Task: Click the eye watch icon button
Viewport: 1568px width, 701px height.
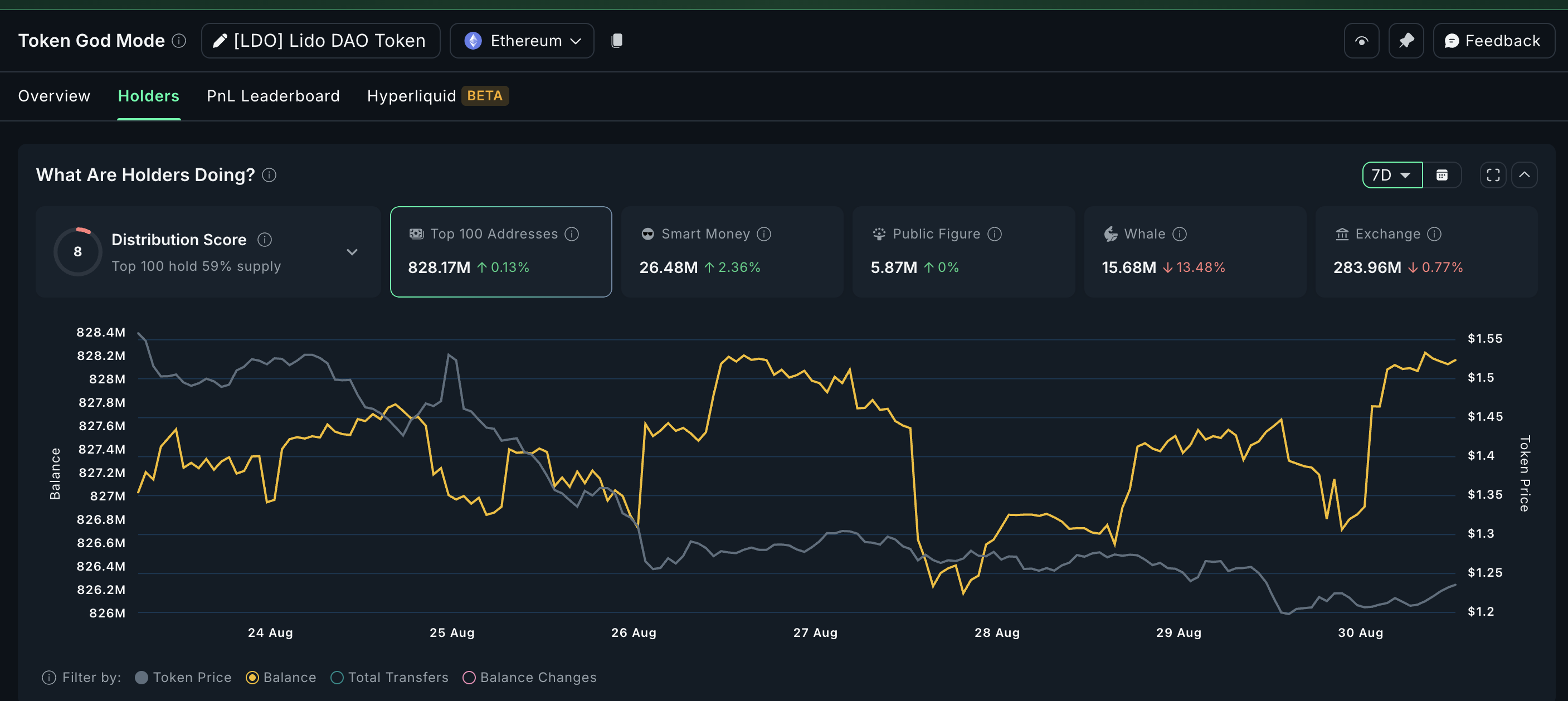Action: click(x=1361, y=41)
